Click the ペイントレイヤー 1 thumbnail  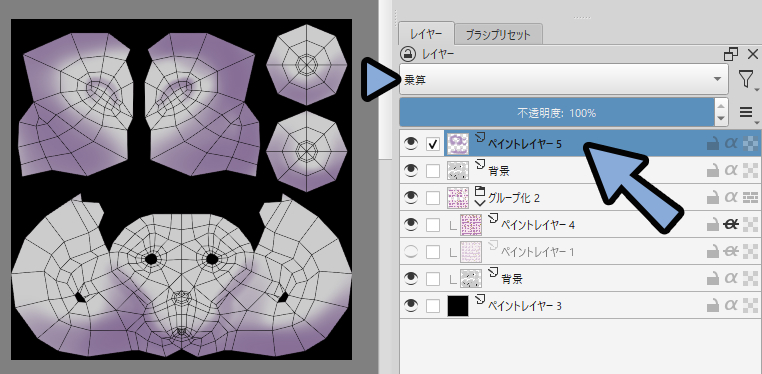[471, 252]
